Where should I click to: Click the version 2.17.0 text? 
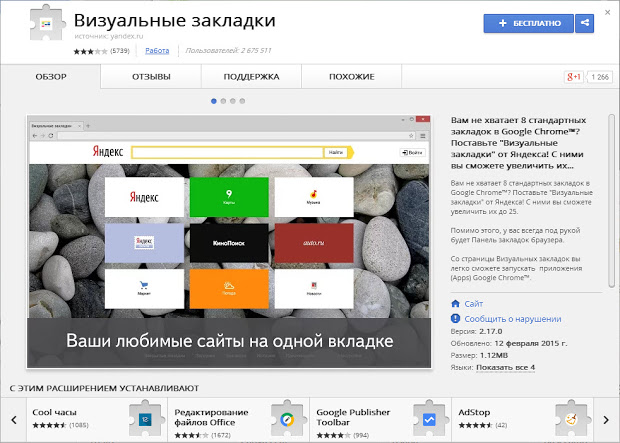(x=491, y=331)
